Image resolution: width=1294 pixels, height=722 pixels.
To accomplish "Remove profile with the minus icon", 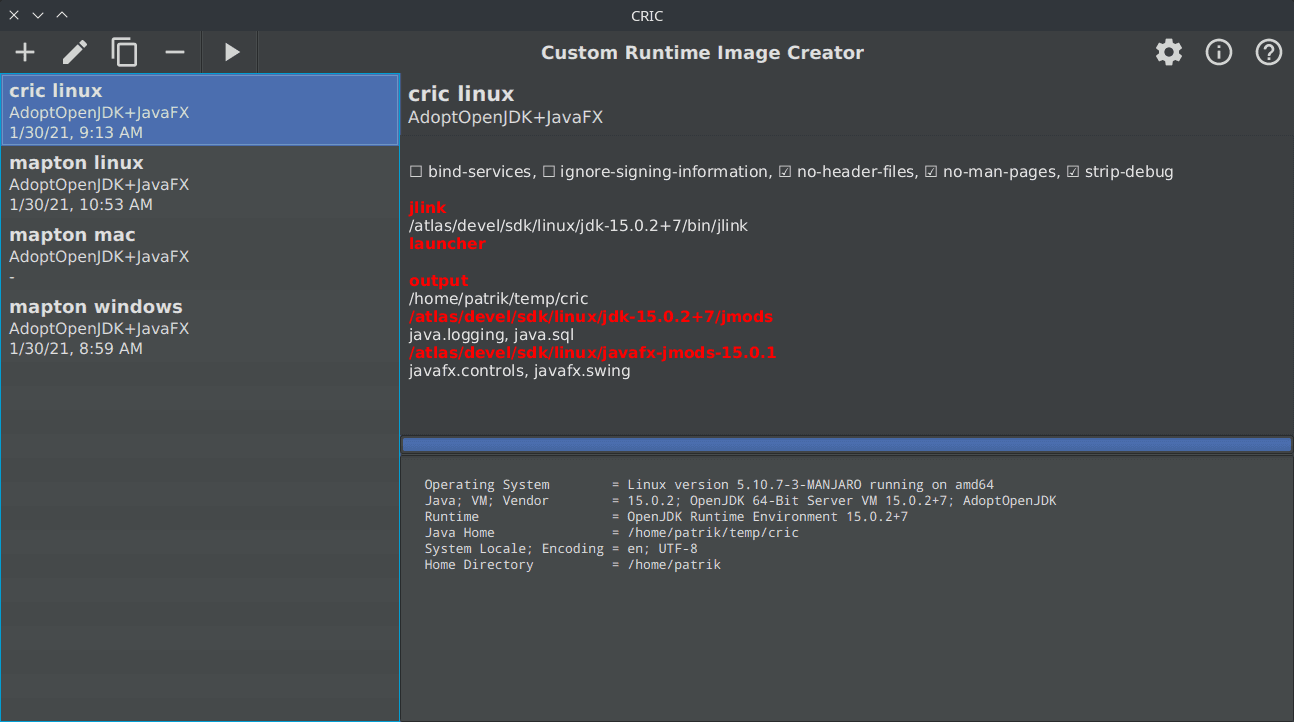I will [x=175, y=52].
